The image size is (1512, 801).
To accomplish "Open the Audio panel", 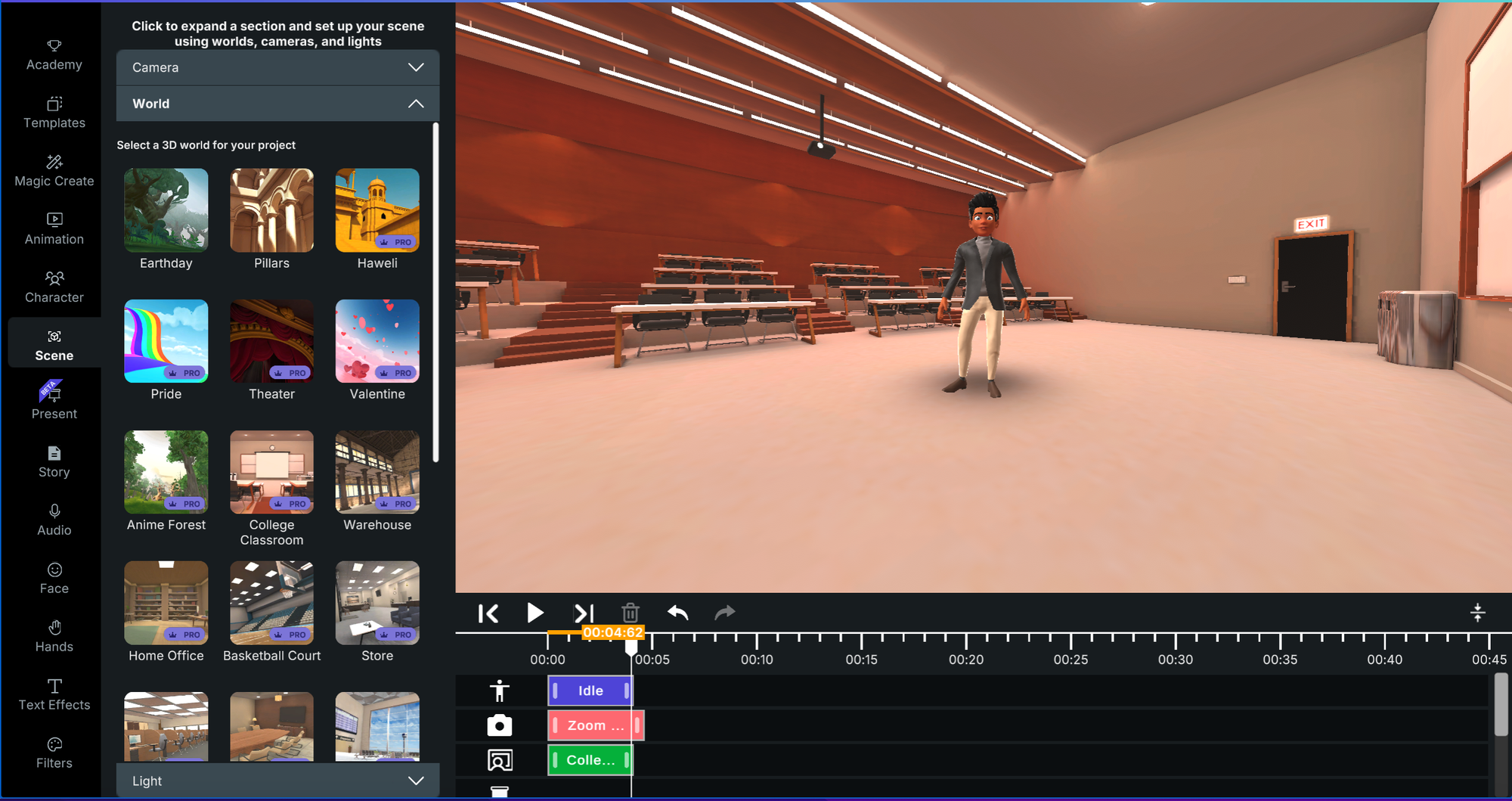I will 54,520.
